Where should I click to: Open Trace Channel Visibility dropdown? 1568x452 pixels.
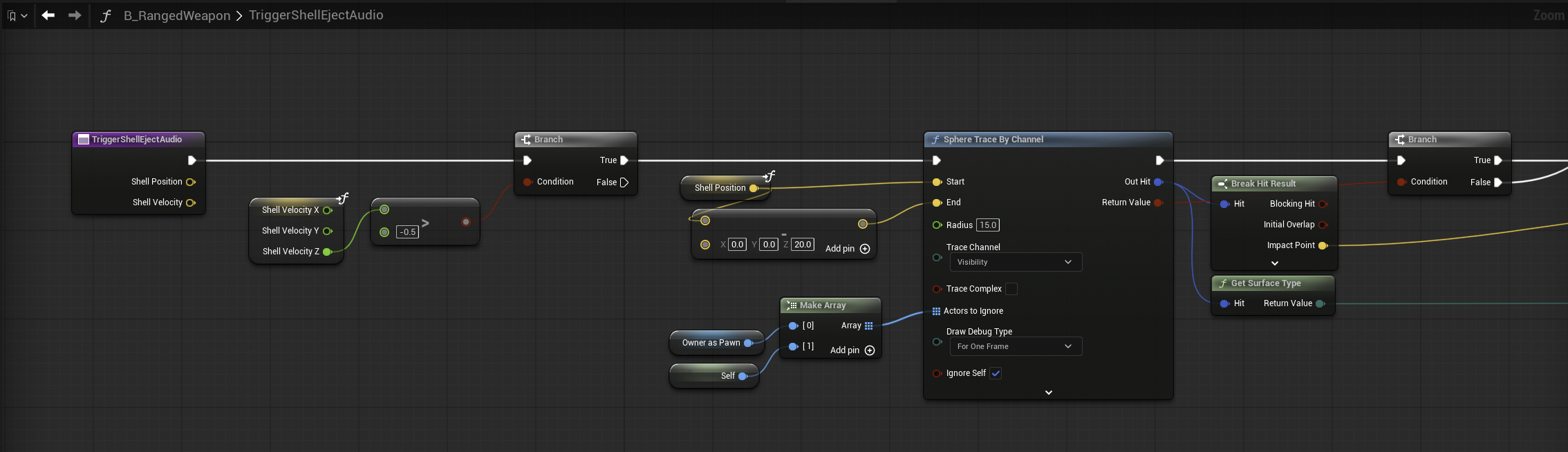click(x=1016, y=262)
